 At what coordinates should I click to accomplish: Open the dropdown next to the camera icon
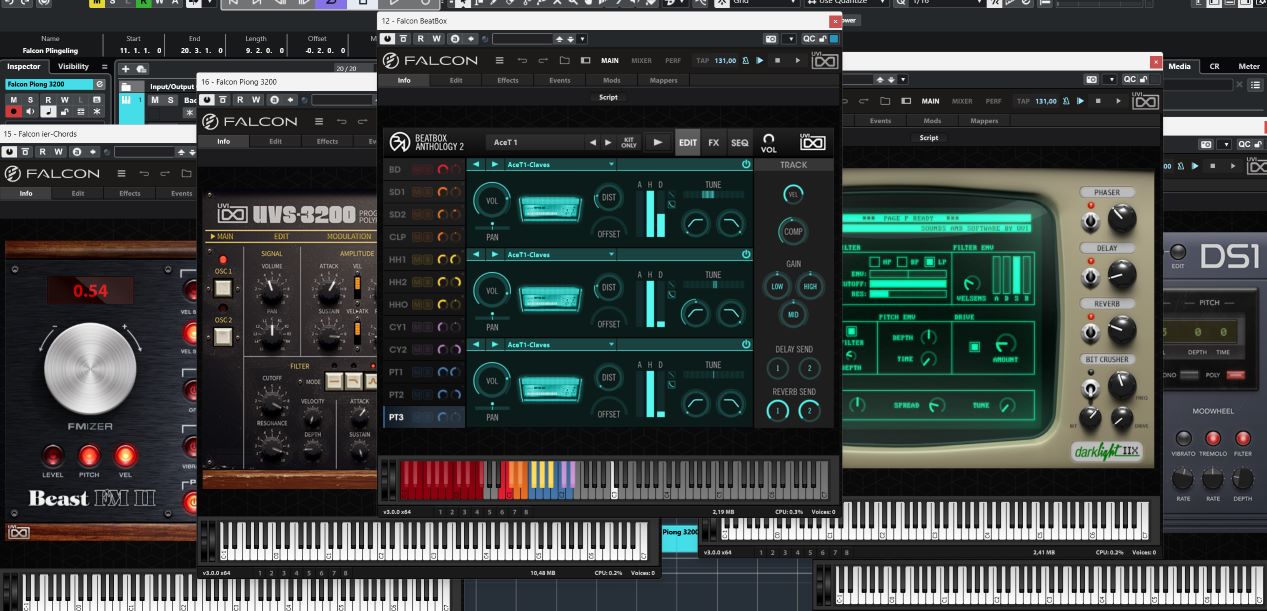tap(791, 39)
